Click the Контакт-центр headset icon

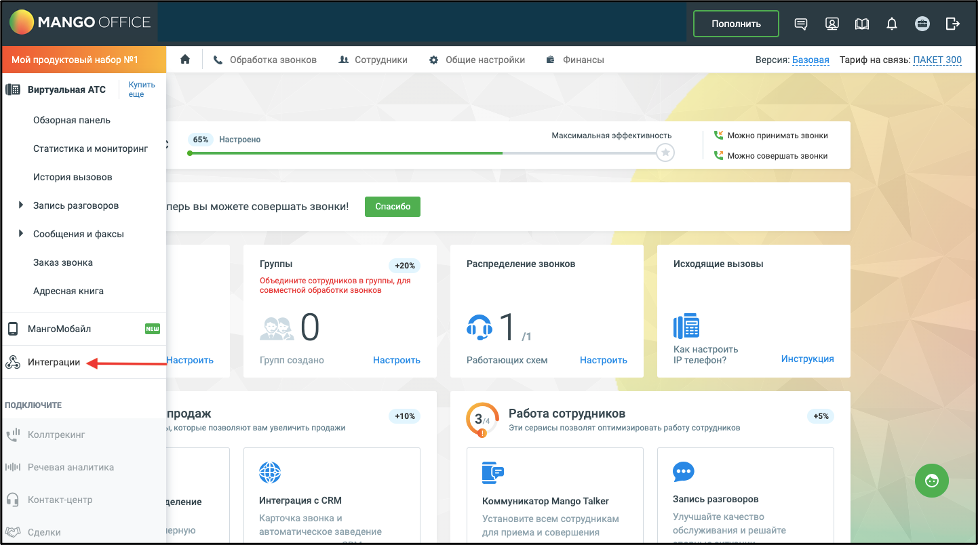[12, 499]
